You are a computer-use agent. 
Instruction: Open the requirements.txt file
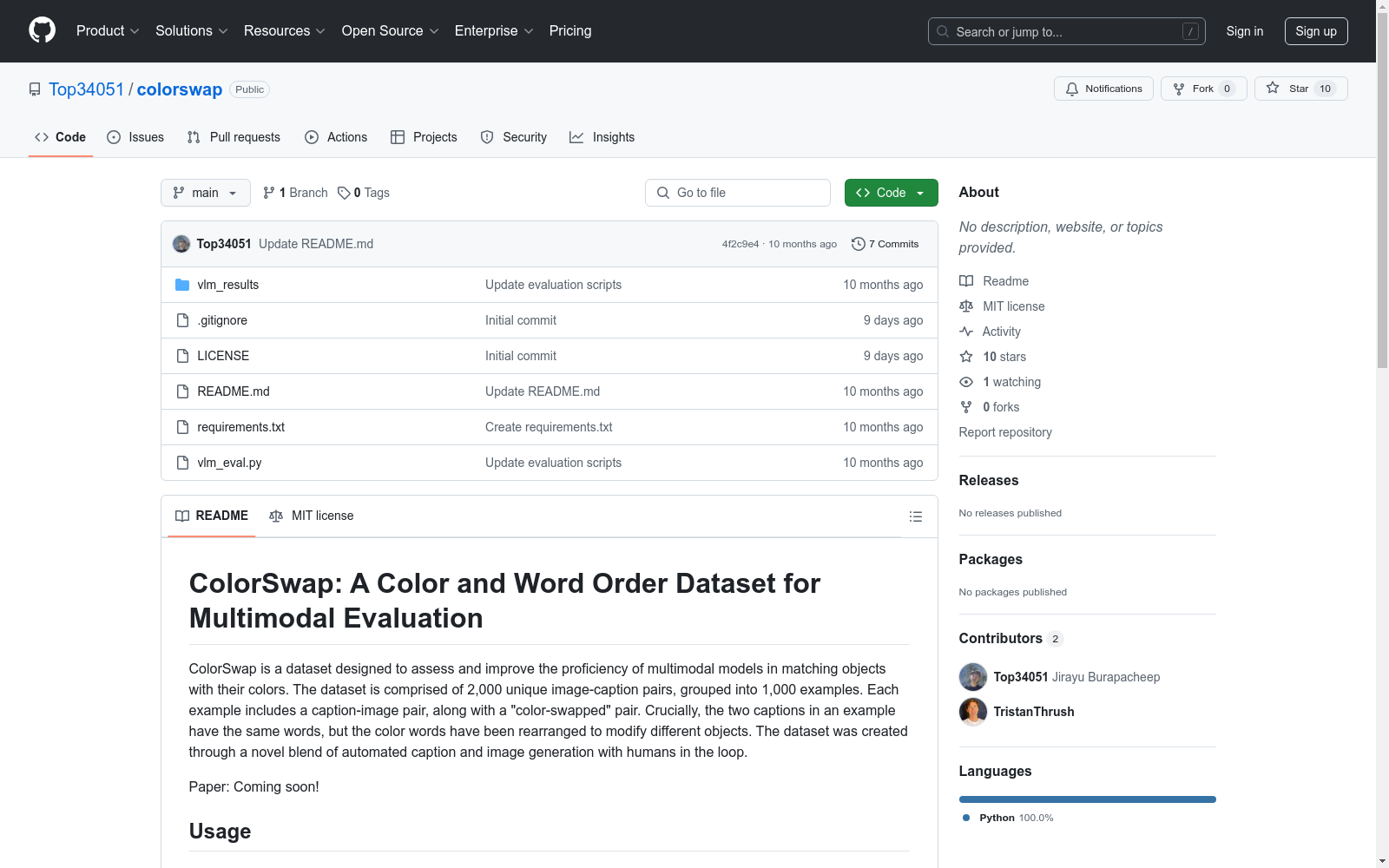click(x=241, y=427)
